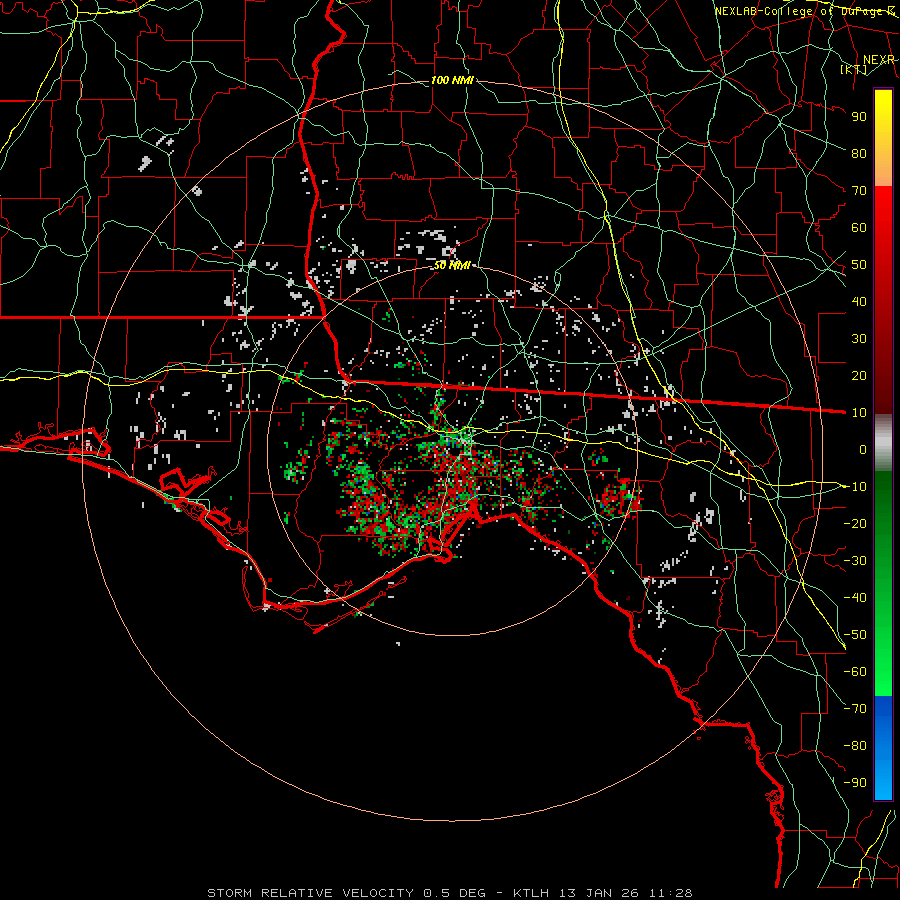The image size is (900, 900).
Task: Click the '-30' value on the velocity scale
Action: coord(855,561)
